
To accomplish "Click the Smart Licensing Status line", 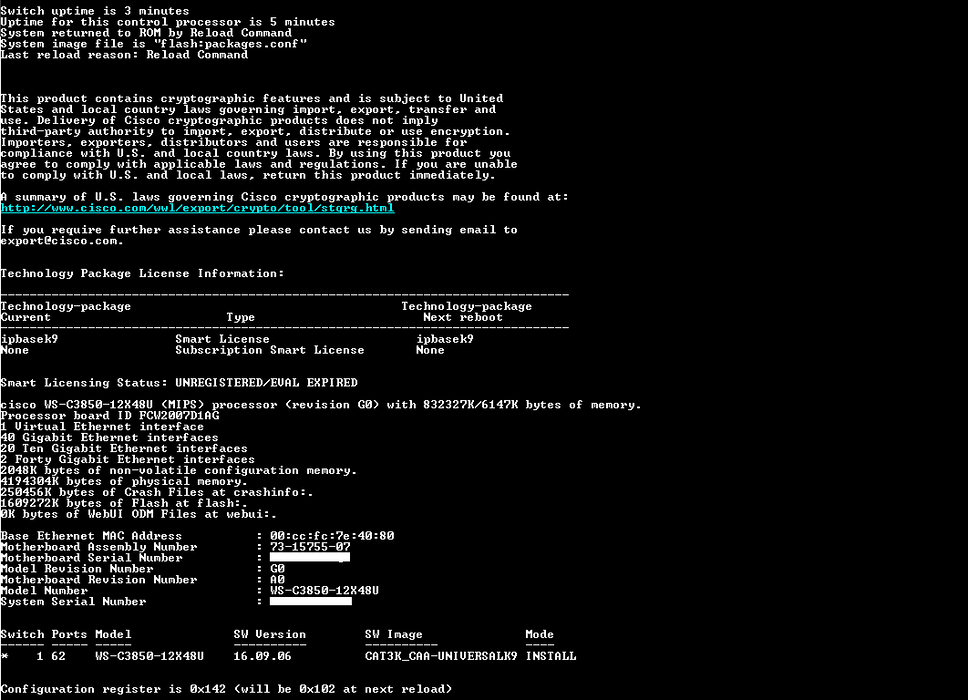I will click(179, 383).
